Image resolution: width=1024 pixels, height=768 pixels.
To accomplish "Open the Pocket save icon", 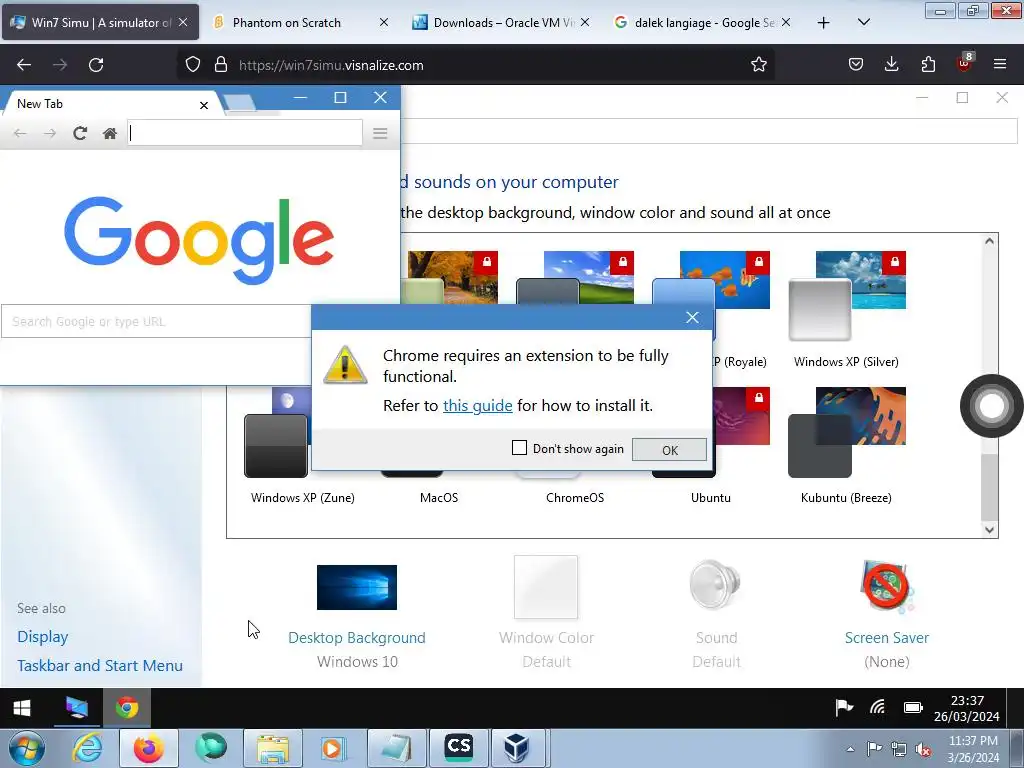I will pos(856,65).
